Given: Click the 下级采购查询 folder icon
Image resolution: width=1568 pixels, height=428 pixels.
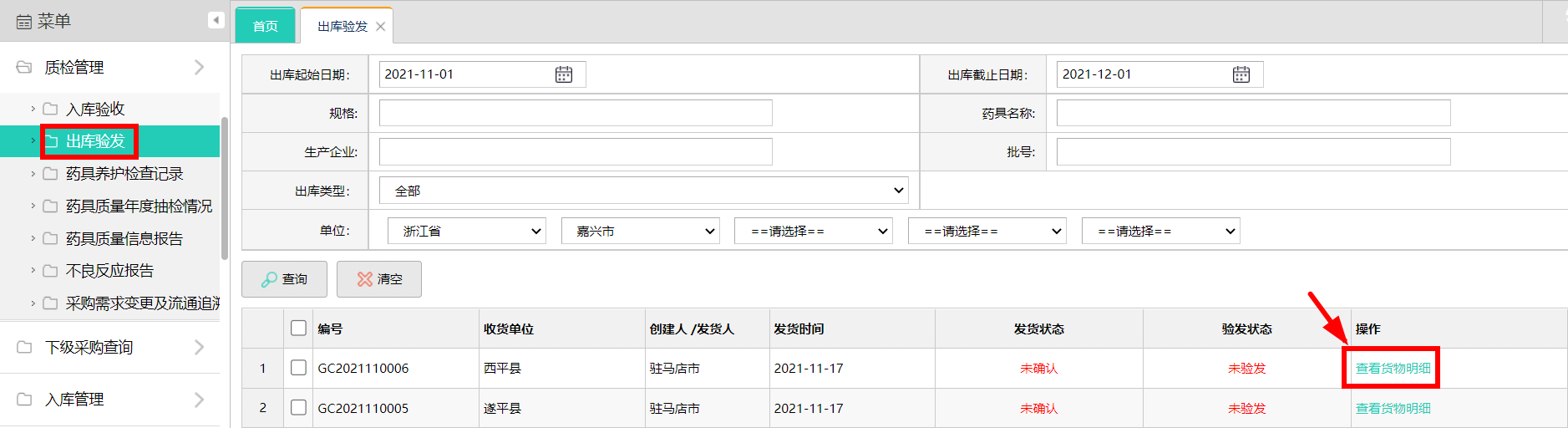Looking at the screenshot, I should [24, 347].
